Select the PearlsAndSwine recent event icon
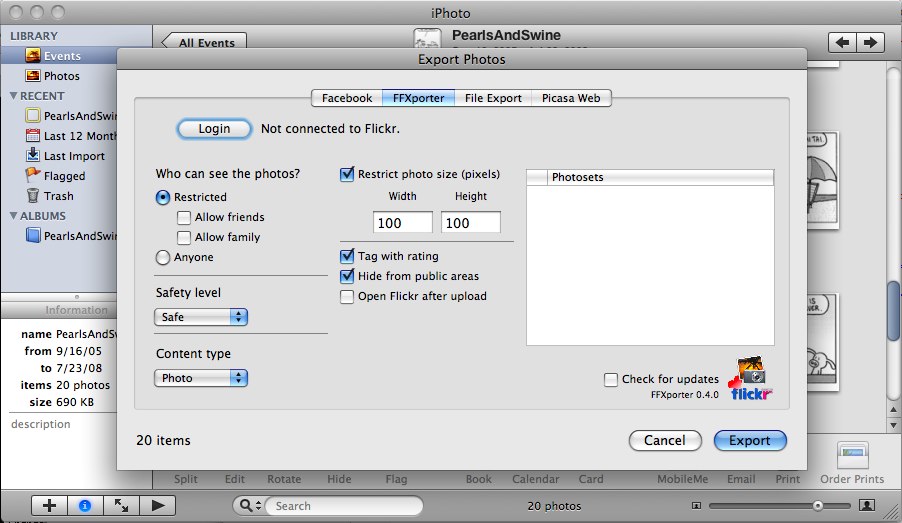The image size is (902, 523). [33, 116]
